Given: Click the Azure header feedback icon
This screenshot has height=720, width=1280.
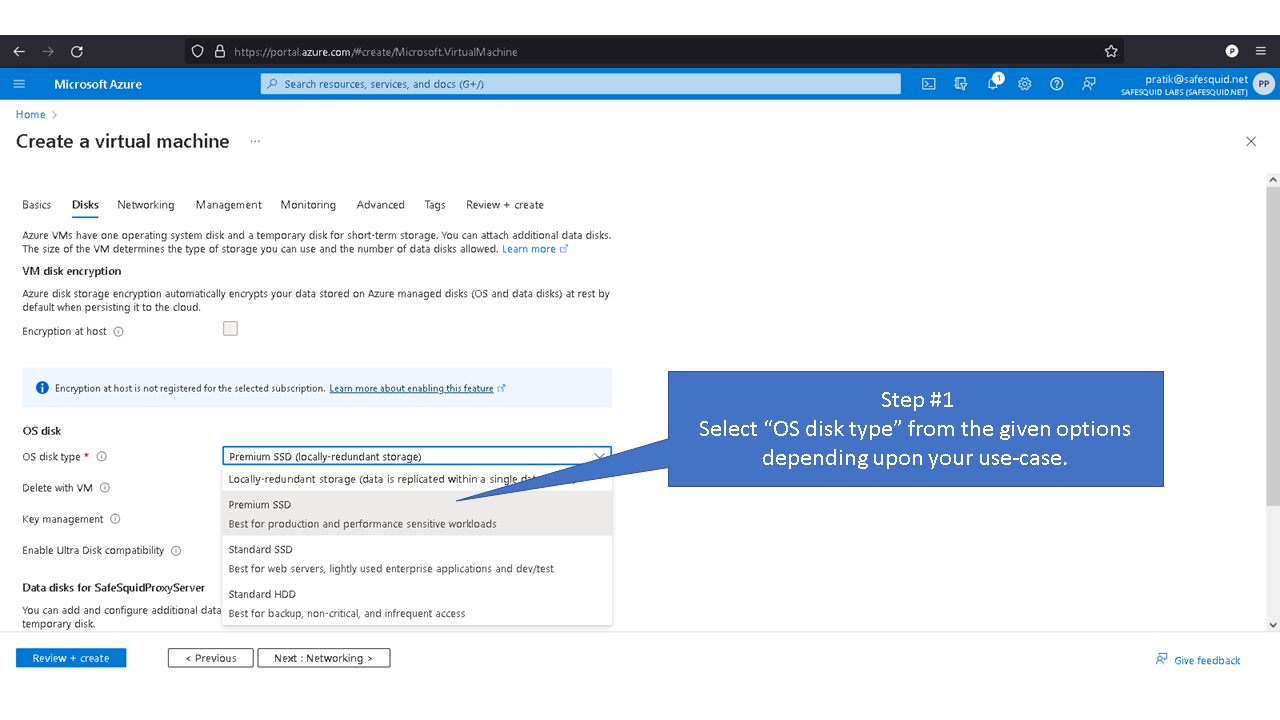Looking at the screenshot, I should [x=1089, y=84].
